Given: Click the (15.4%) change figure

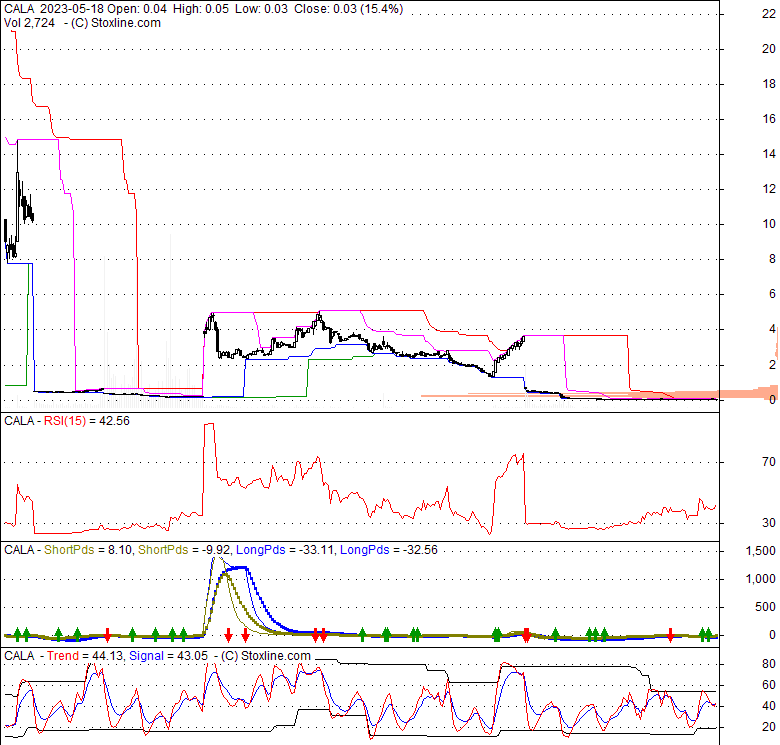Looking at the screenshot, I should pyautogui.click(x=382, y=9).
